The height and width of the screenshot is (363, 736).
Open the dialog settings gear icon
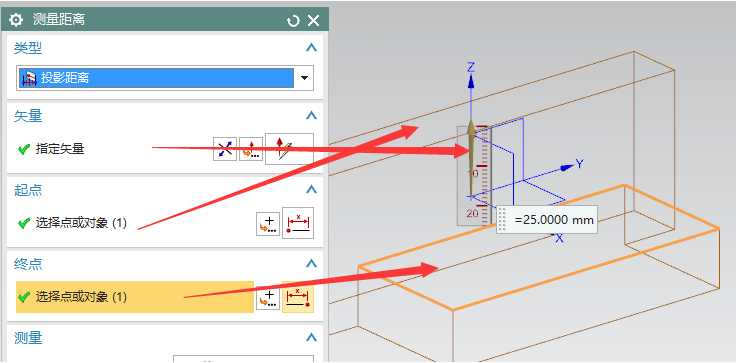16,20
